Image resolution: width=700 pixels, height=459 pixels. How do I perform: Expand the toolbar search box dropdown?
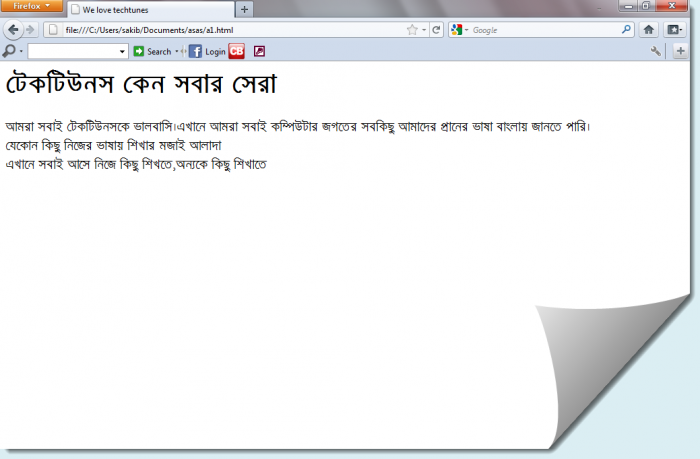[122, 51]
